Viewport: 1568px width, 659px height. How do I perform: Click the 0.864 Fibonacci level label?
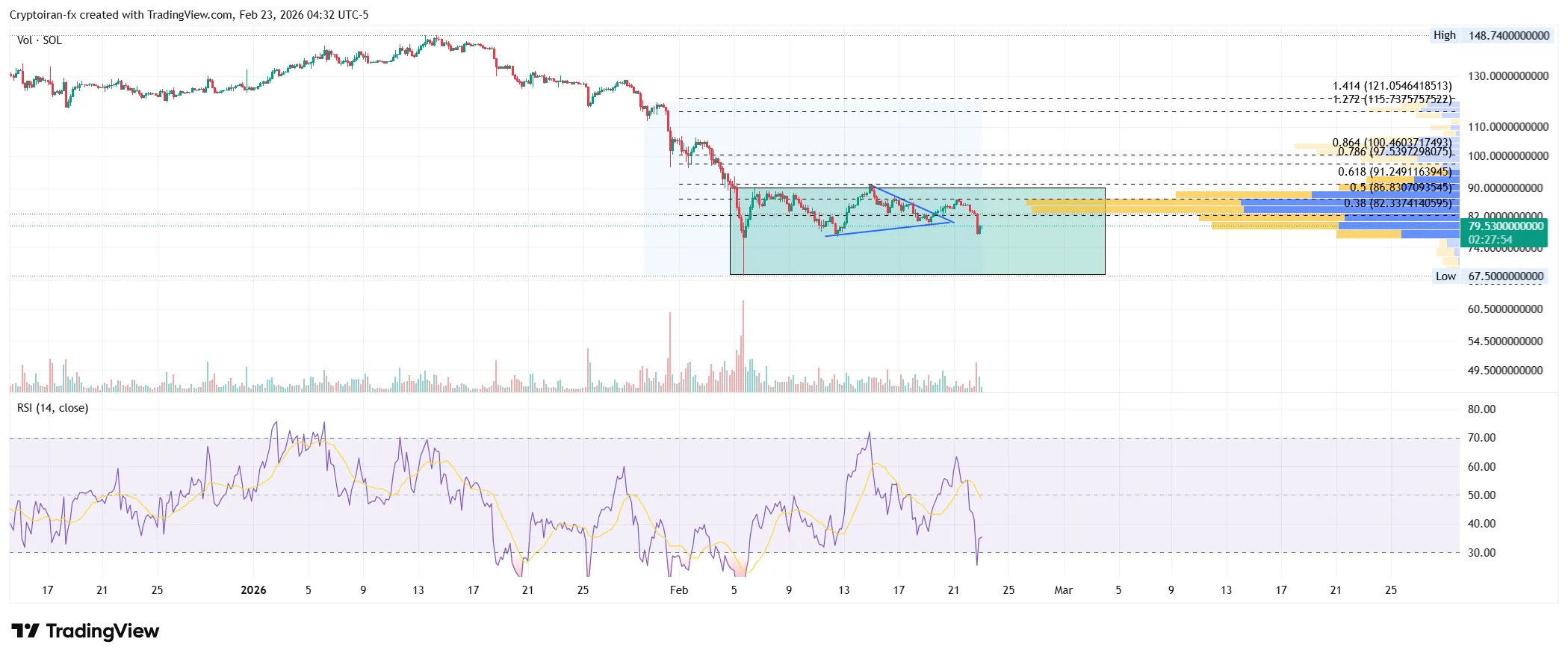point(1391,142)
